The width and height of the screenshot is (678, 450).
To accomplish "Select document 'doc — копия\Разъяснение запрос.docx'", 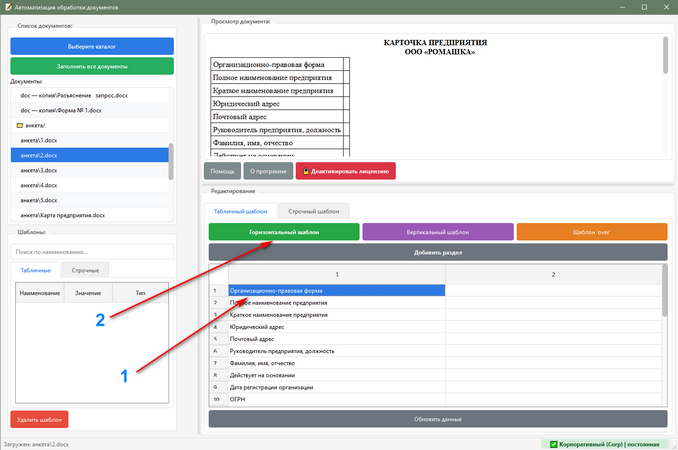I will click(90, 95).
